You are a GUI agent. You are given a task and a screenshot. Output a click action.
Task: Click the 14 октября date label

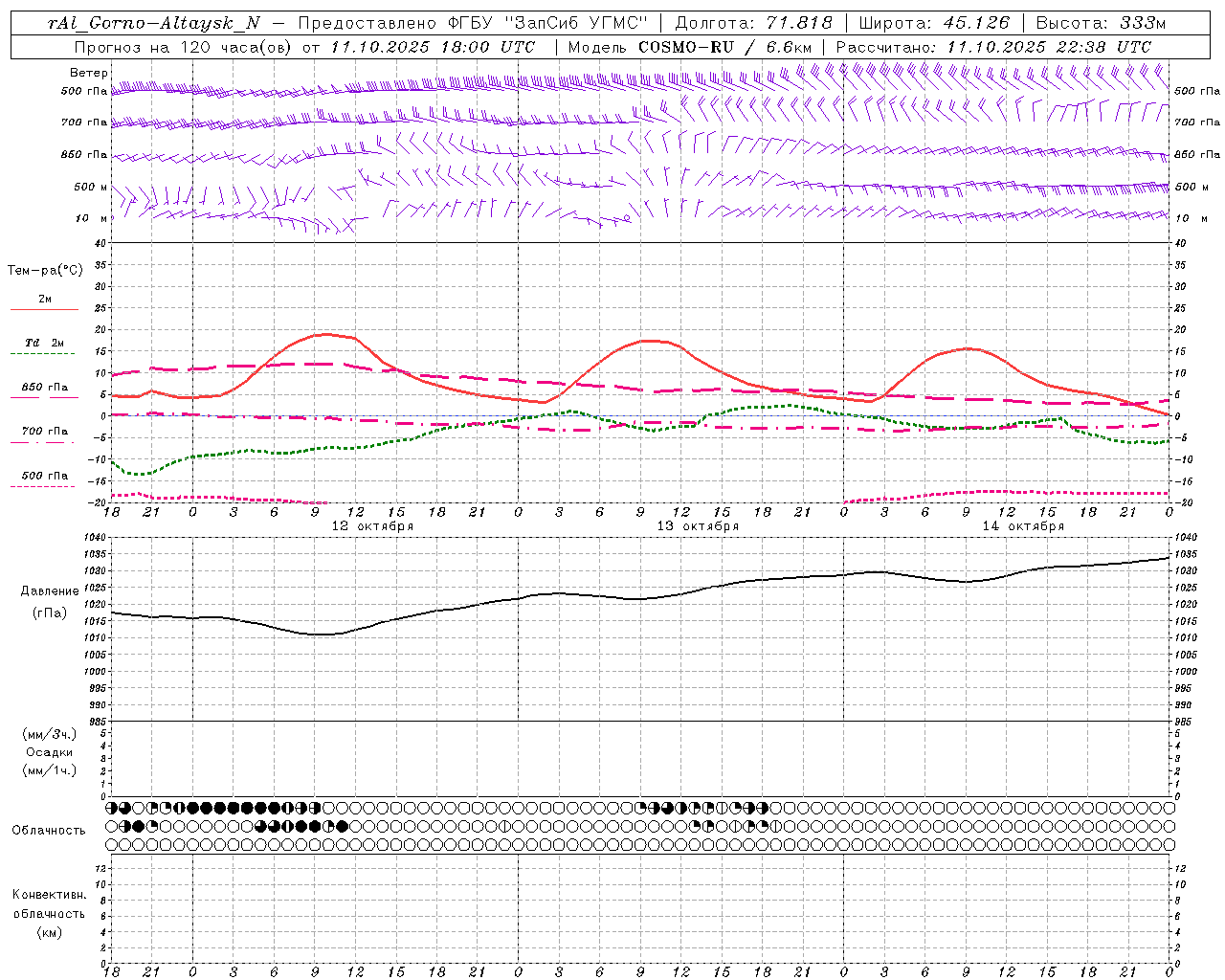(1023, 526)
